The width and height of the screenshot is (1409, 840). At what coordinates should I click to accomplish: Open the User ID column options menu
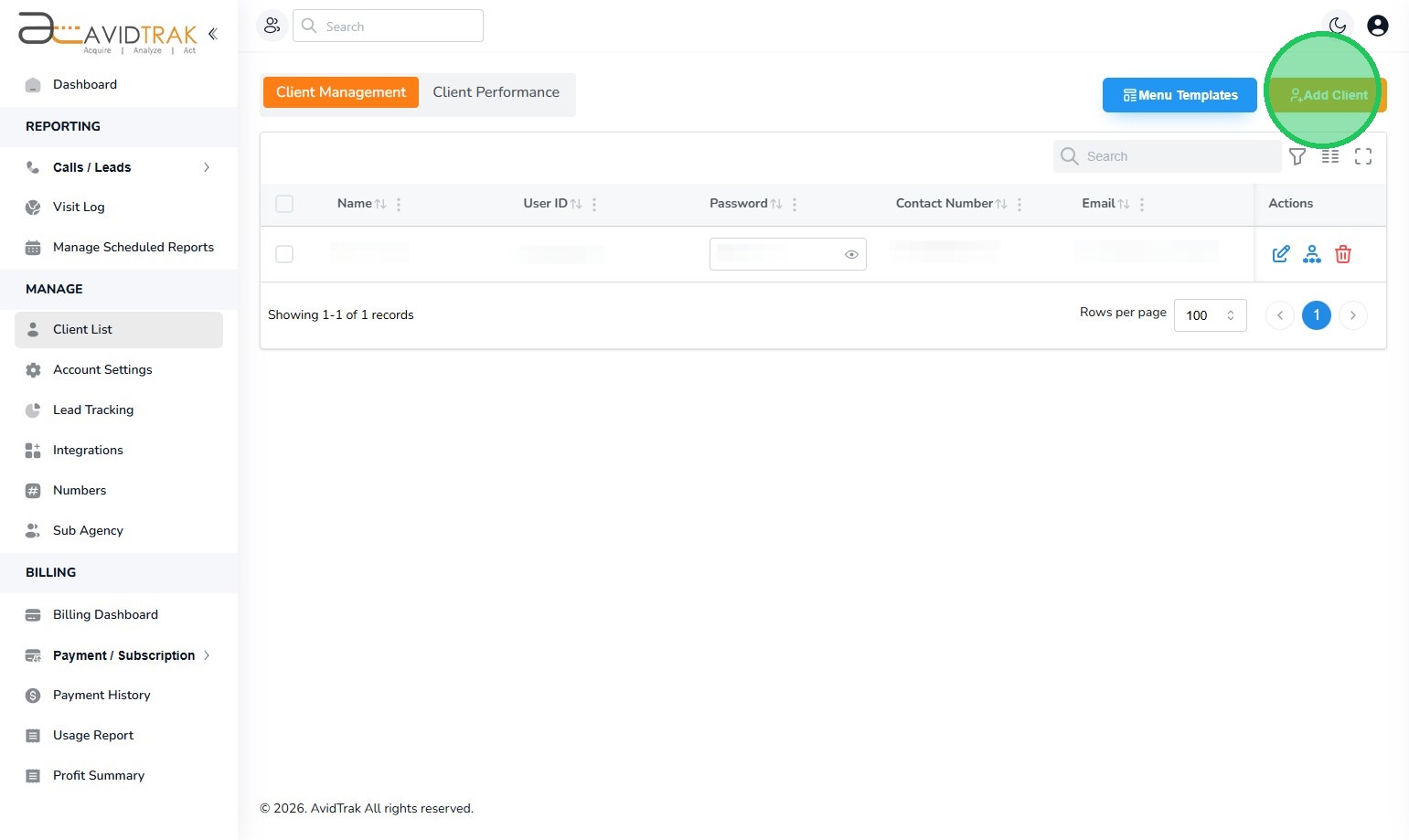tap(594, 205)
